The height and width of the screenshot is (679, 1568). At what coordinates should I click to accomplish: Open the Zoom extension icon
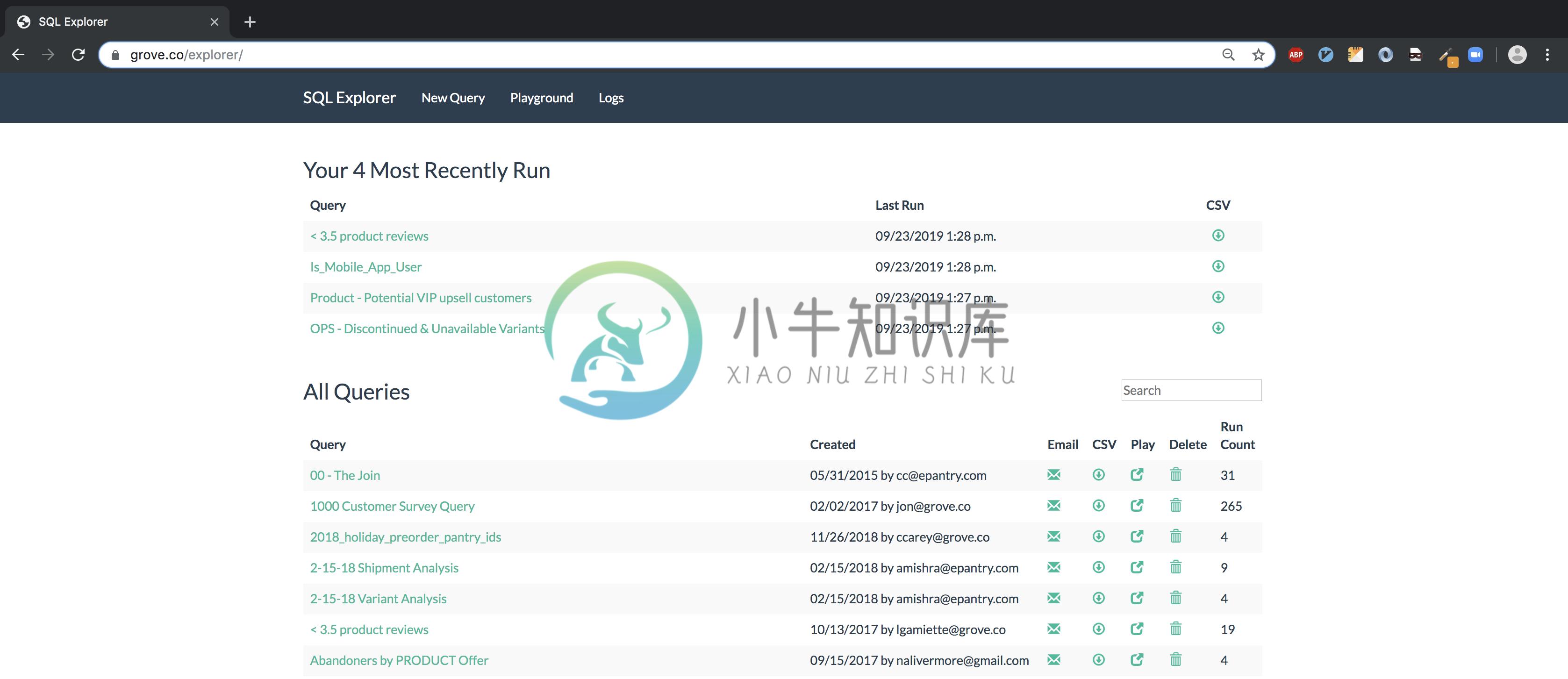point(1475,55)
